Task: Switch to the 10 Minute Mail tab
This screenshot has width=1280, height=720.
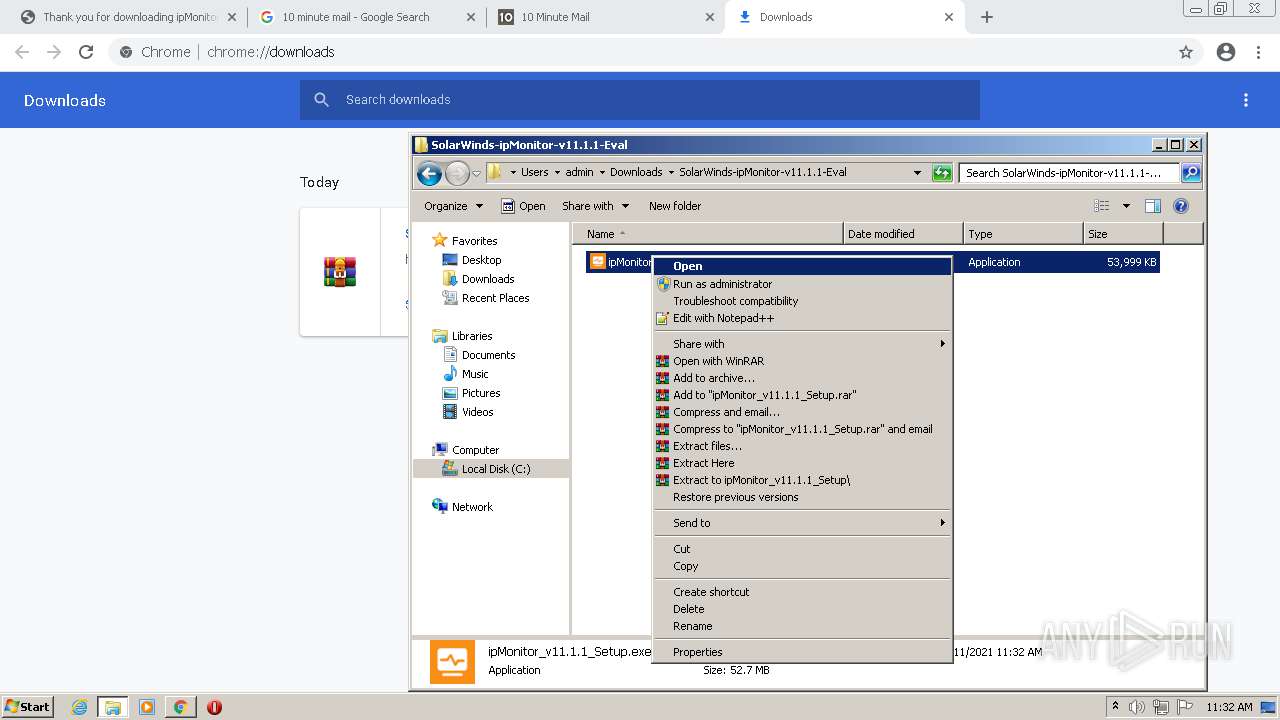Action: pyautogui.click(x=606, y=17)
